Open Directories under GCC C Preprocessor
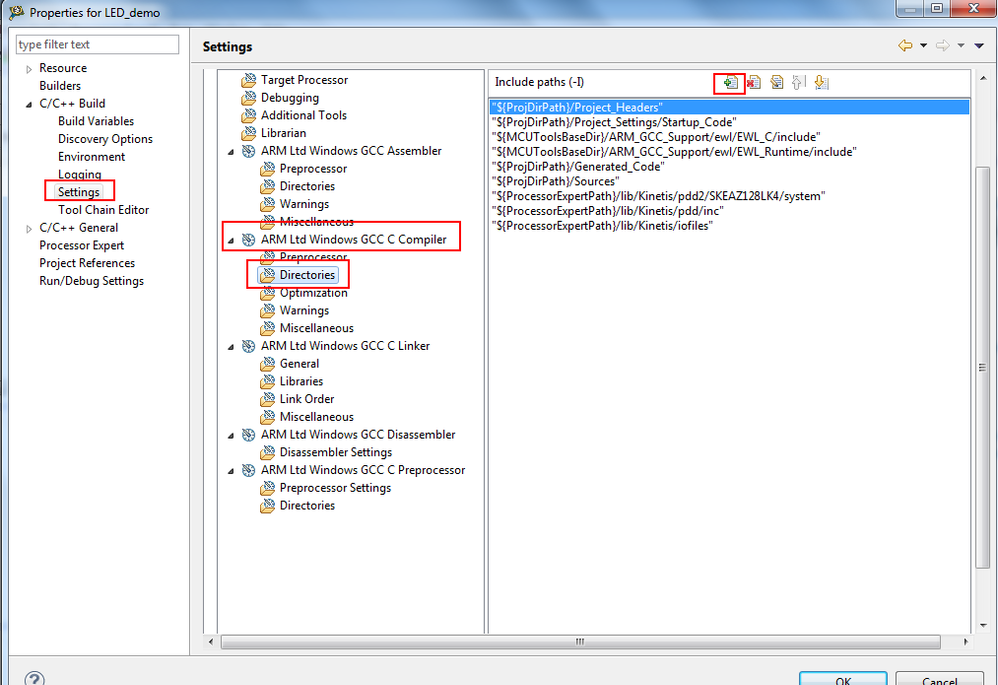Image resolution: width=998 pixels, height=685 pixels. 307,505
